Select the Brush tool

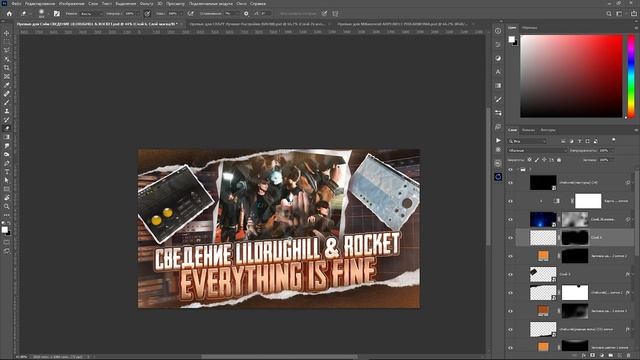(7, 102)
